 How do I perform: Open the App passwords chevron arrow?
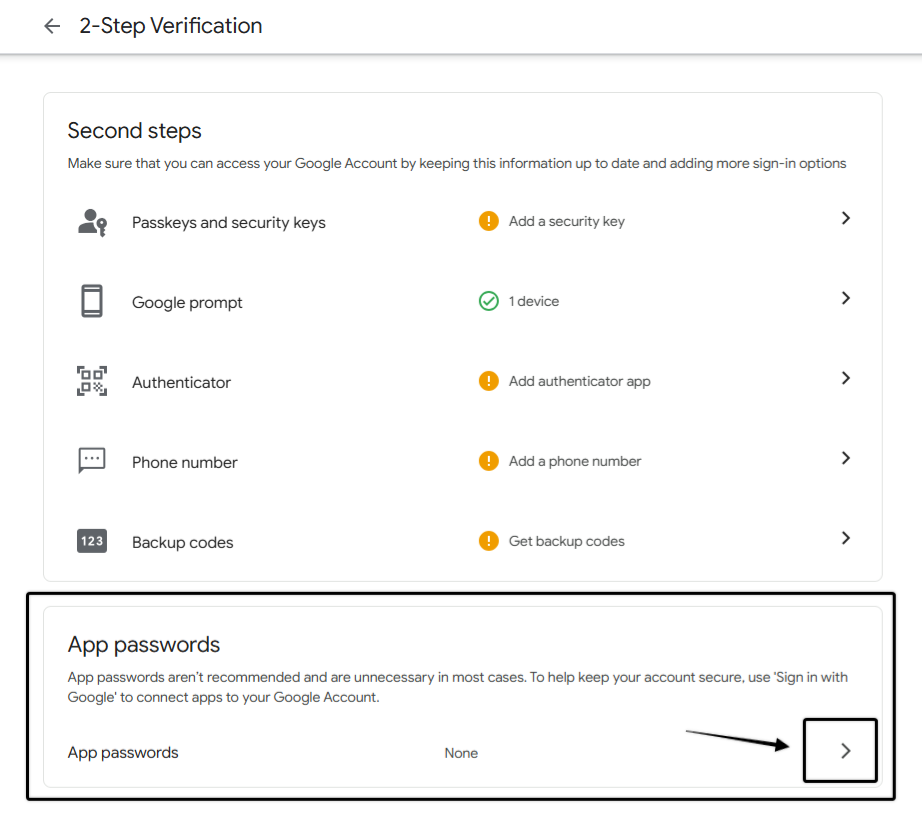pos(846,751)
